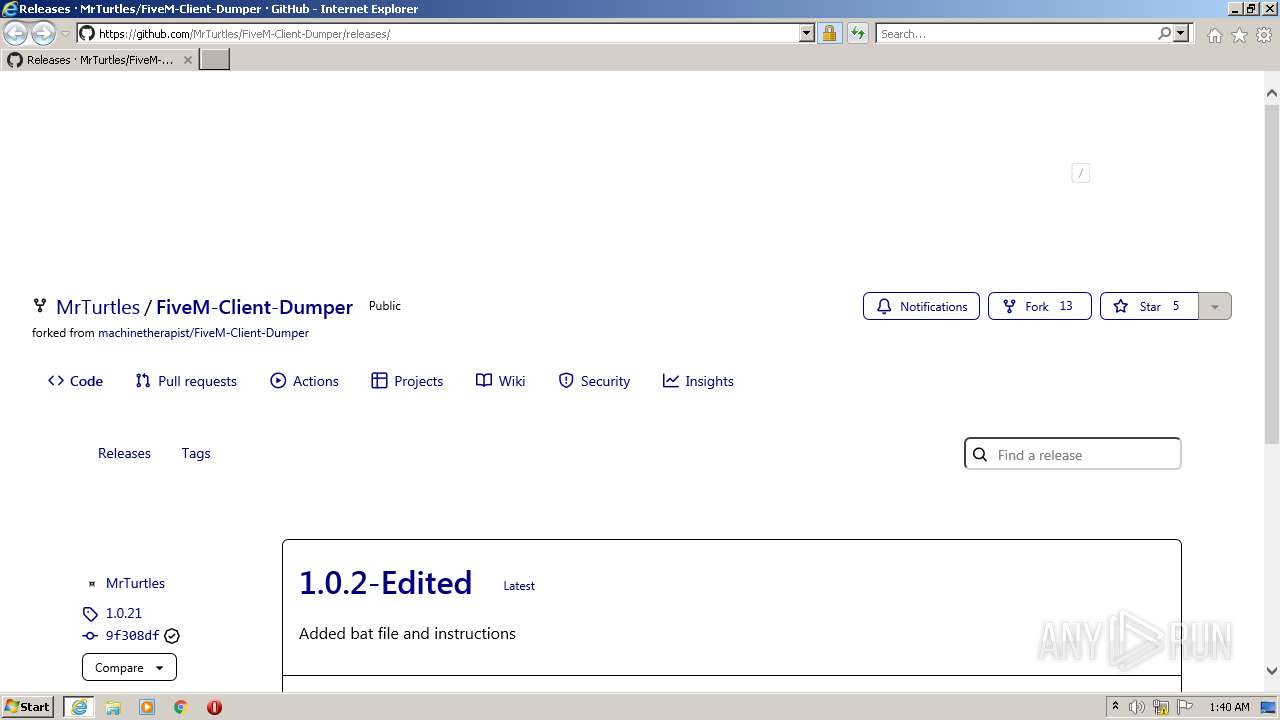
Task: Expand the Compare dropdown
Action: click(x=129, y=667)
